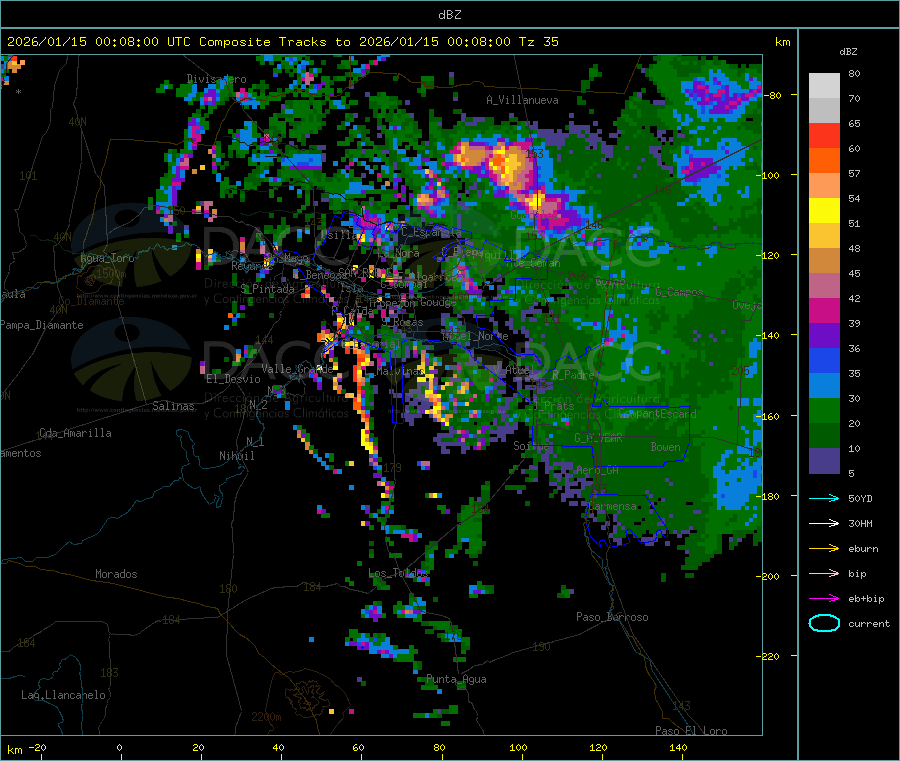900x761 pixels.
Task: Pick the orange 57-60 dBZ swatch
Action: point(824,161)
